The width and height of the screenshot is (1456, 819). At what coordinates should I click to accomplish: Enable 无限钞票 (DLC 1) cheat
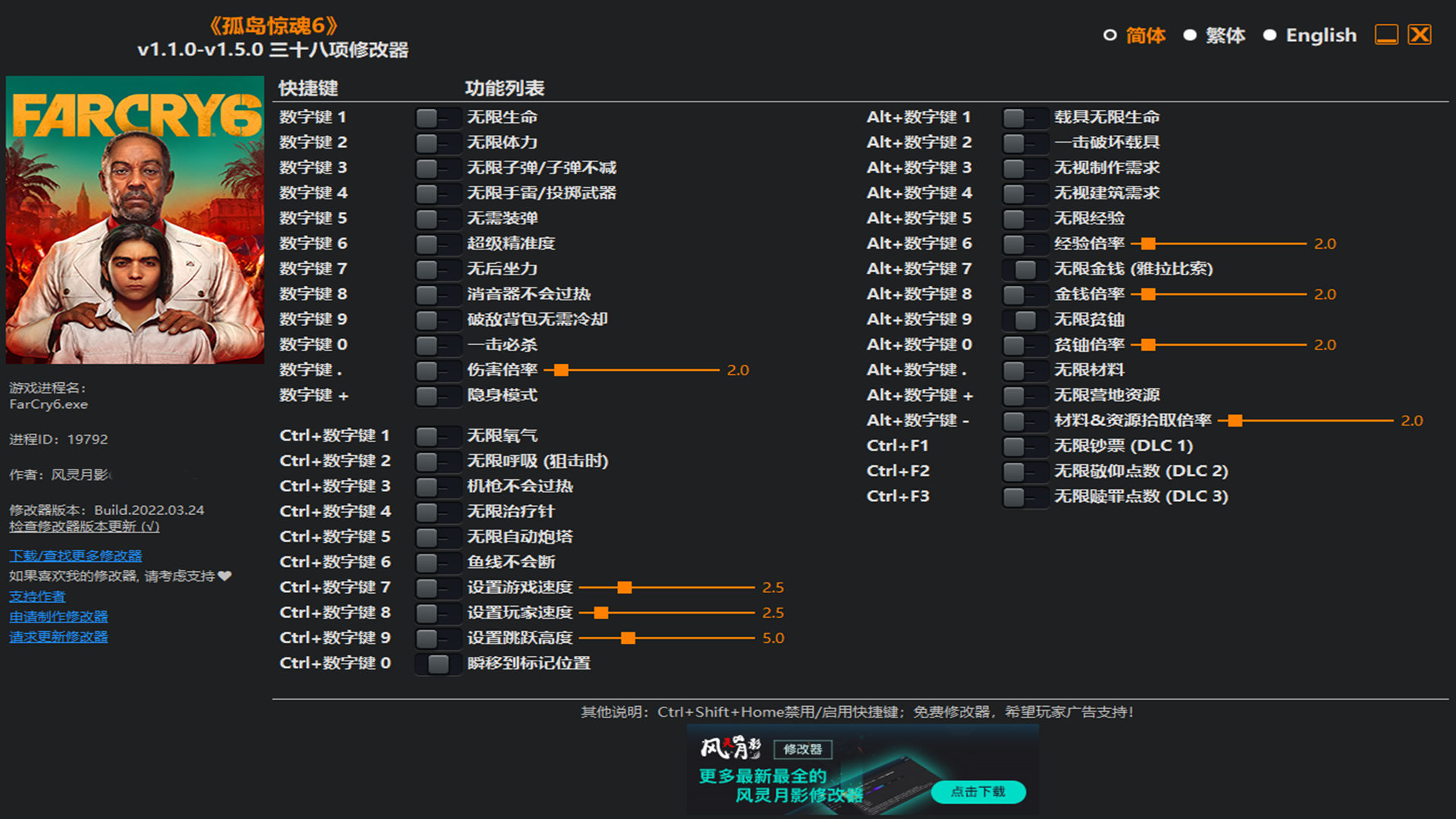1025,446
